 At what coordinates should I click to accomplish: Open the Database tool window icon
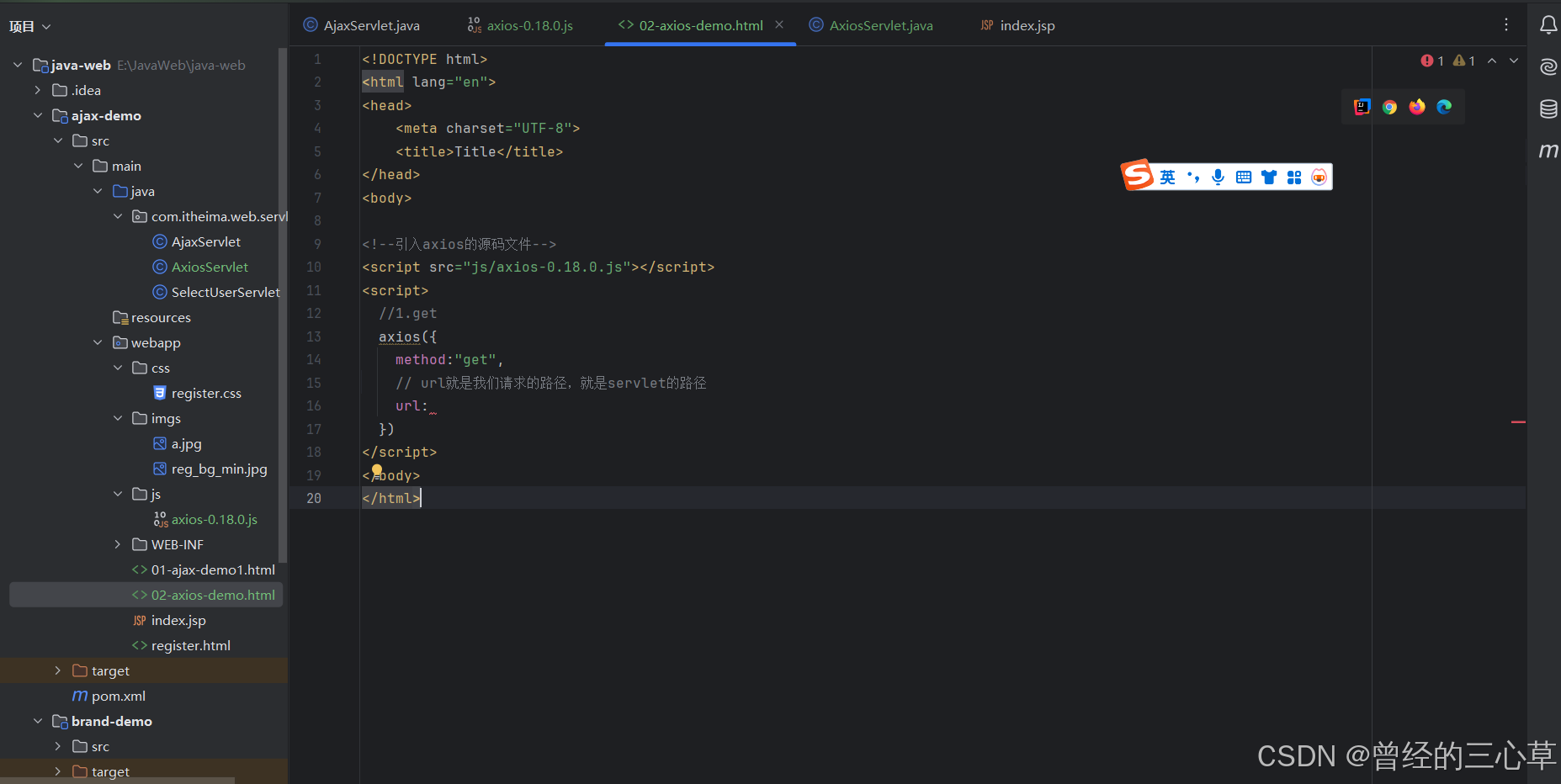coord(1548,109)
